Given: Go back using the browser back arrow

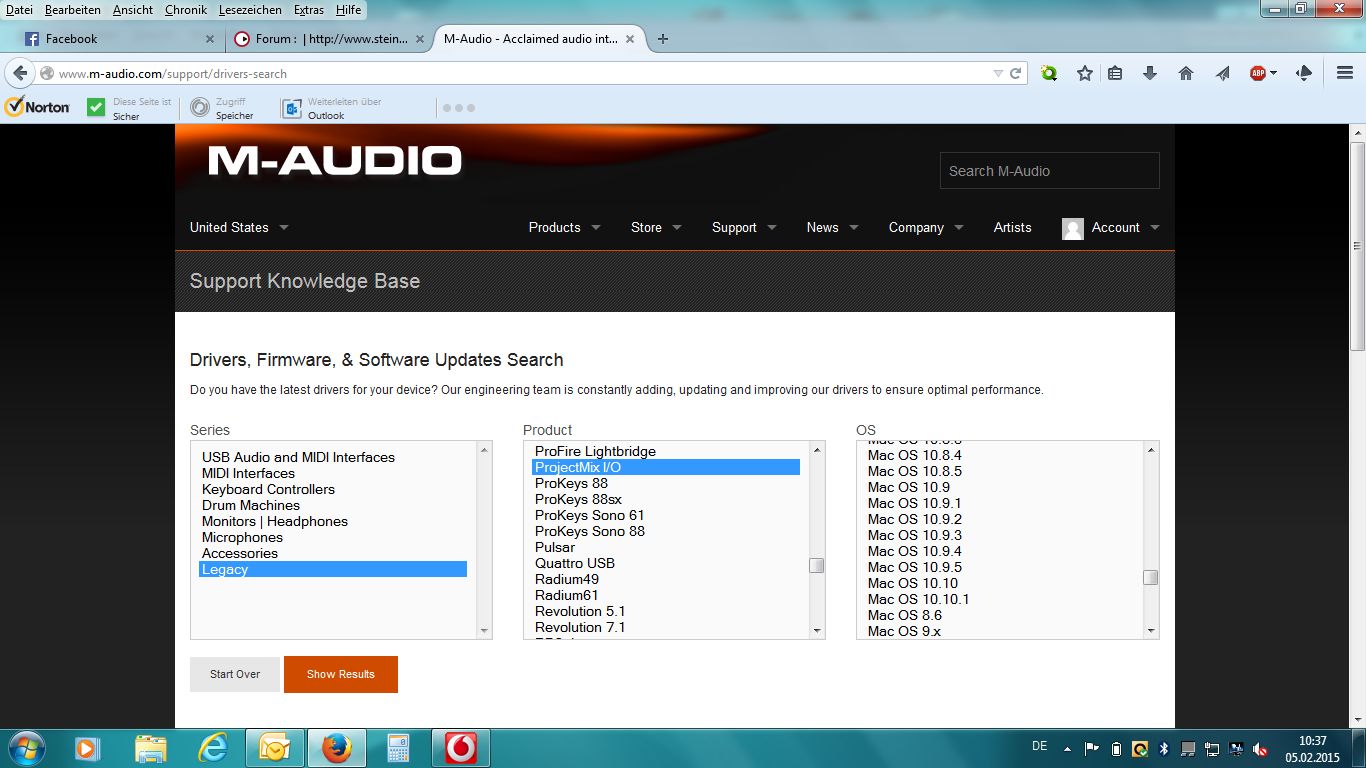Looking at the screenshot, I should point(20,73).
